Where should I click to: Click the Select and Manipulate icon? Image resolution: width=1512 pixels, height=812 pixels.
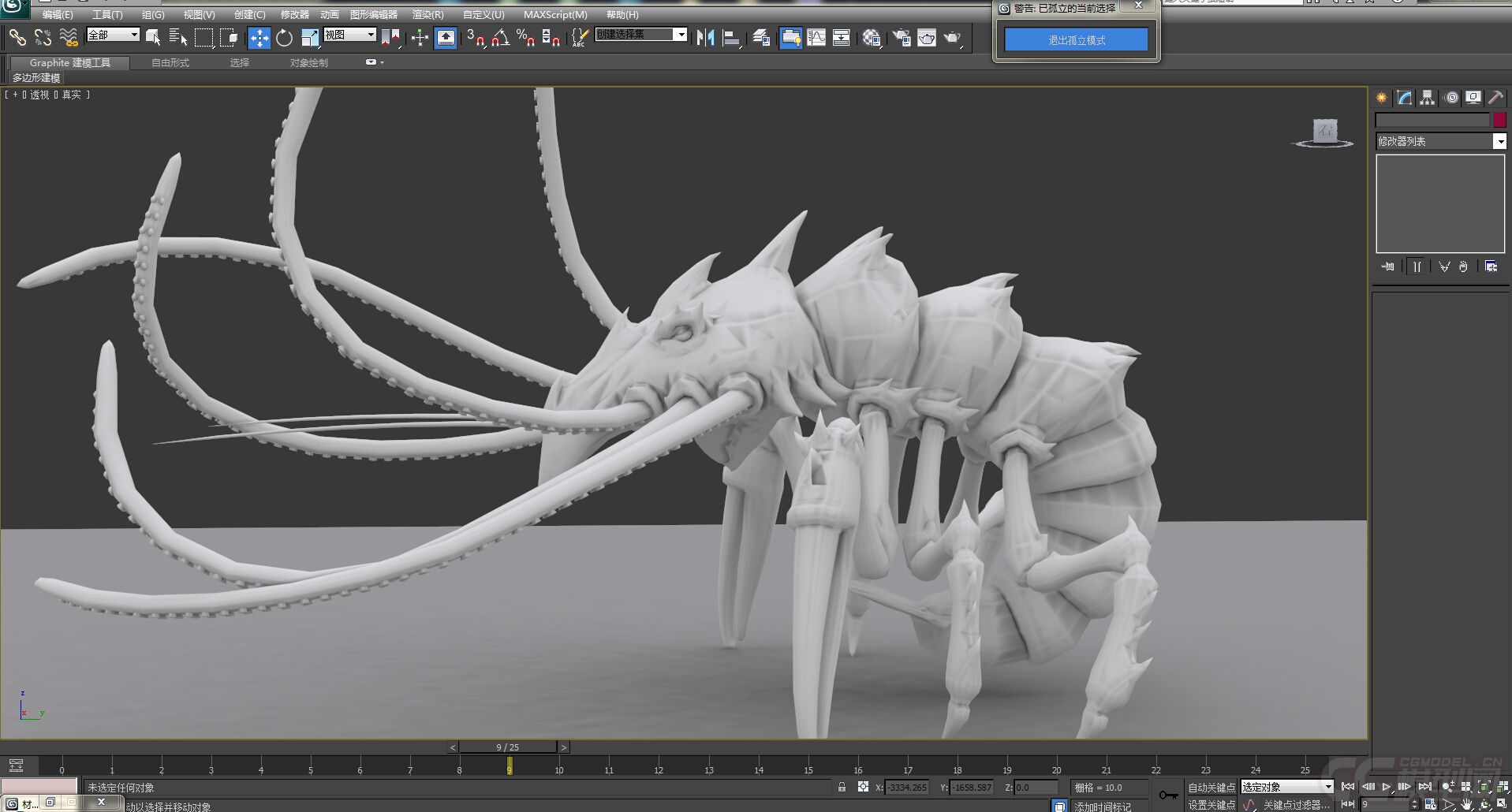tap(420, 37)
